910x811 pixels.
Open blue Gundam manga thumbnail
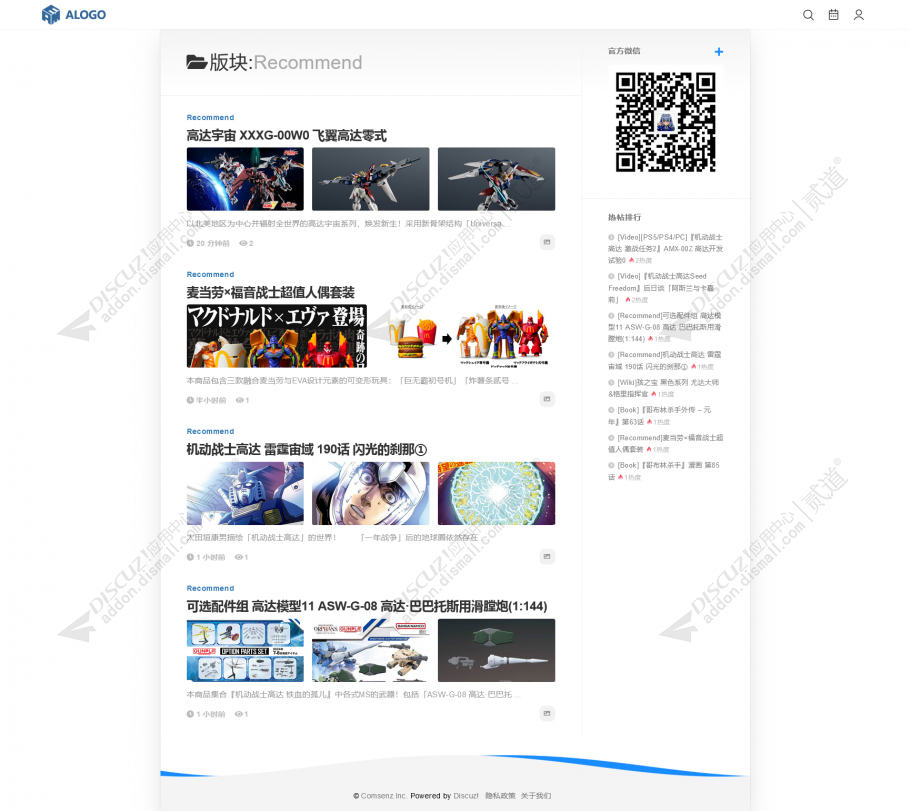pos(245,493)
